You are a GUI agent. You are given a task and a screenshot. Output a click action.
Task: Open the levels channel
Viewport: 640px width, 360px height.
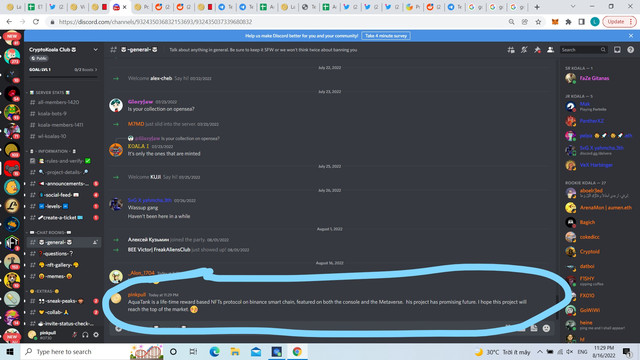coord(63,206)
